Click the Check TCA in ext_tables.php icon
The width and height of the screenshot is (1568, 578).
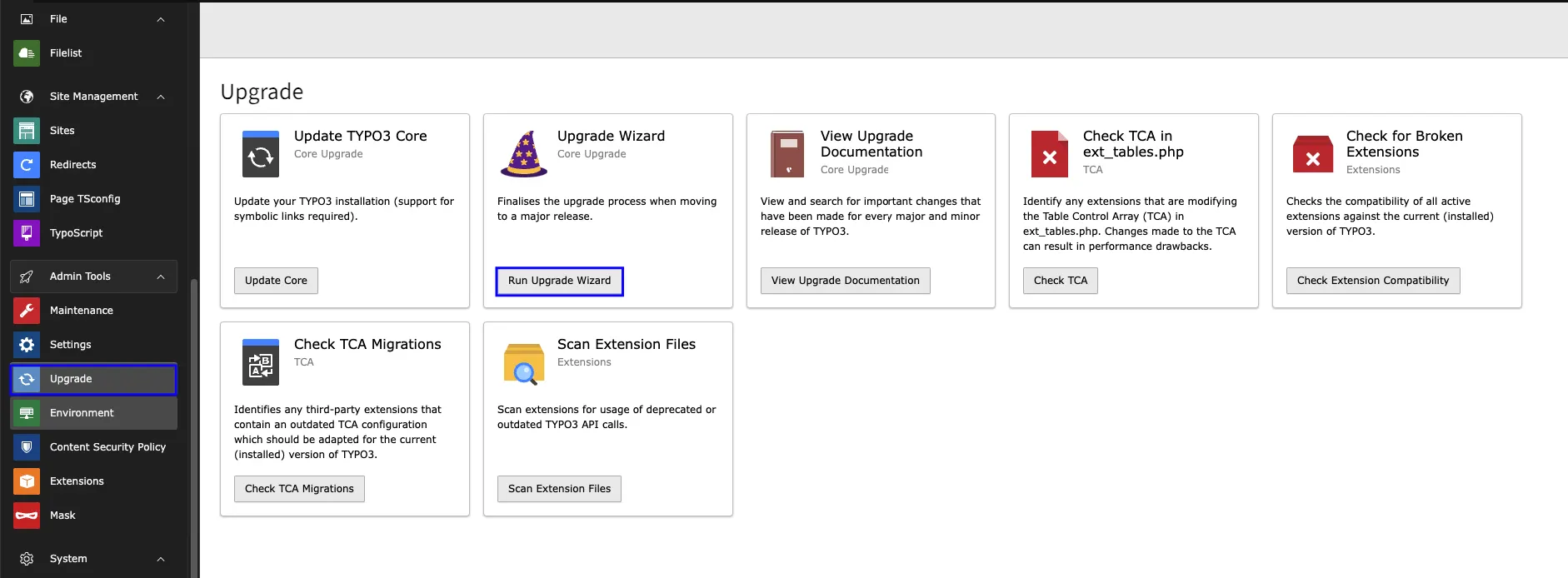click(1050, 154)
